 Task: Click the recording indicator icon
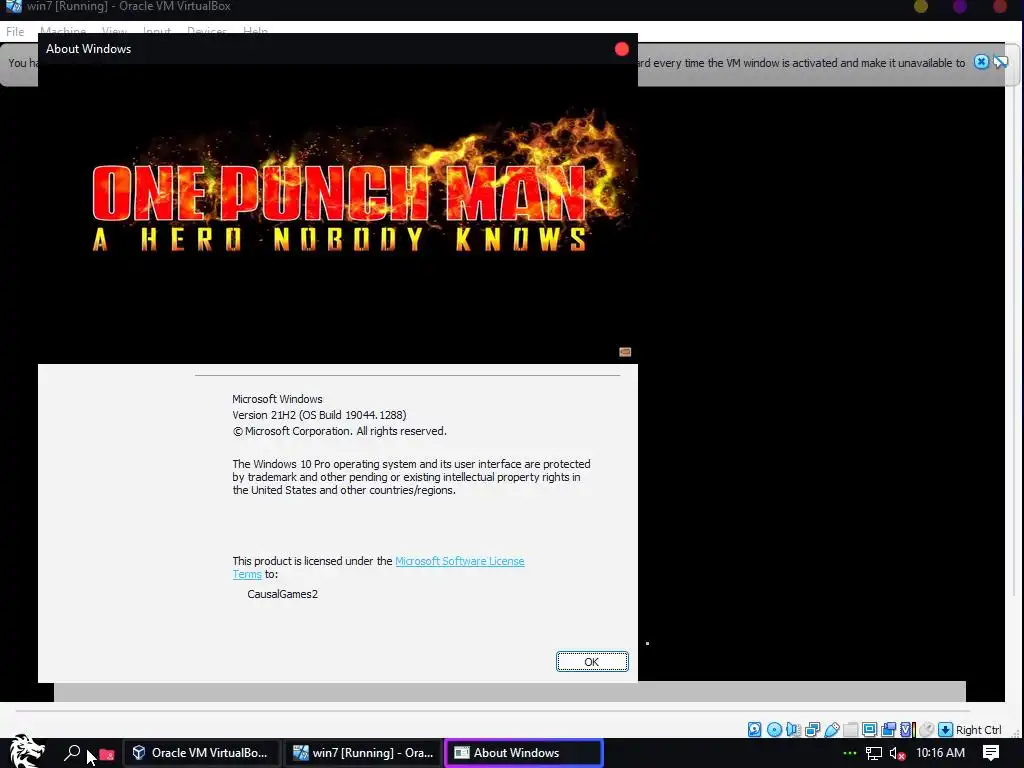click(888, 729)
